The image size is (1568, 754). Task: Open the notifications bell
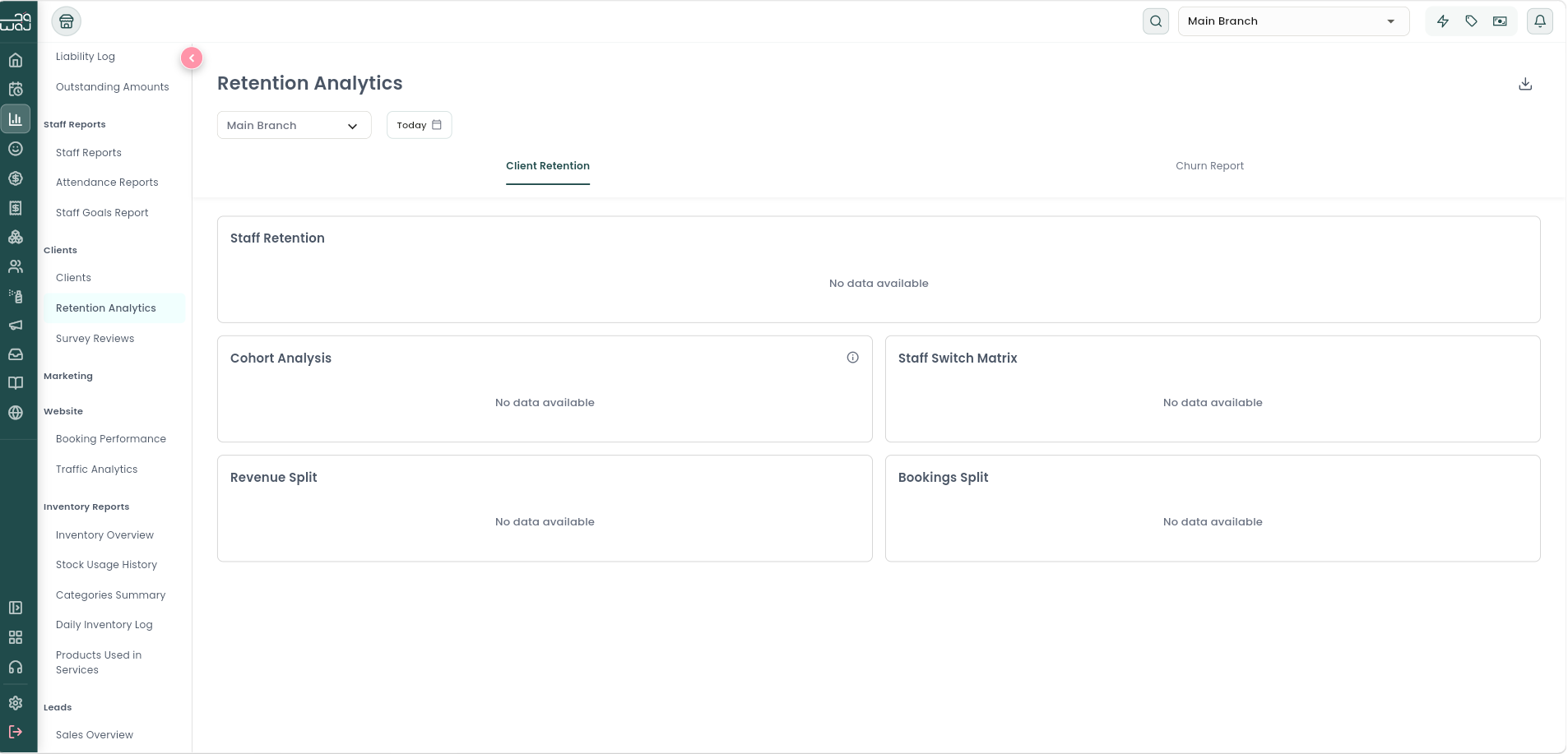1540,21
